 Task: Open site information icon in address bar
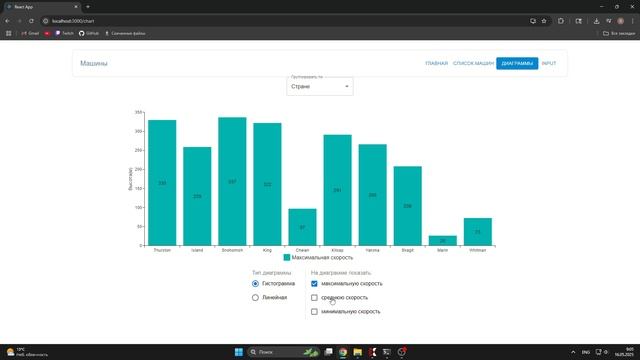coord(46,21)
